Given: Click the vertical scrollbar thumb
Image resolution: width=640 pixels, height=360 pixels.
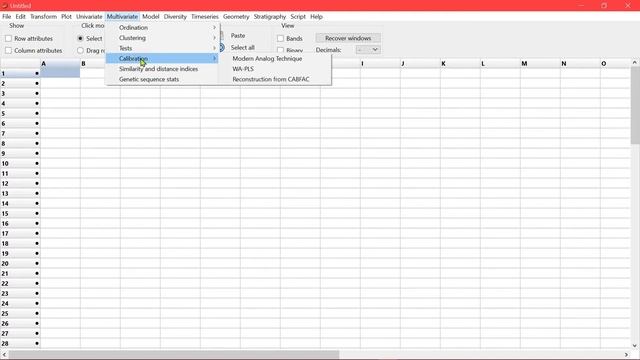Looking at the screenshot, I should click(635, 105).
